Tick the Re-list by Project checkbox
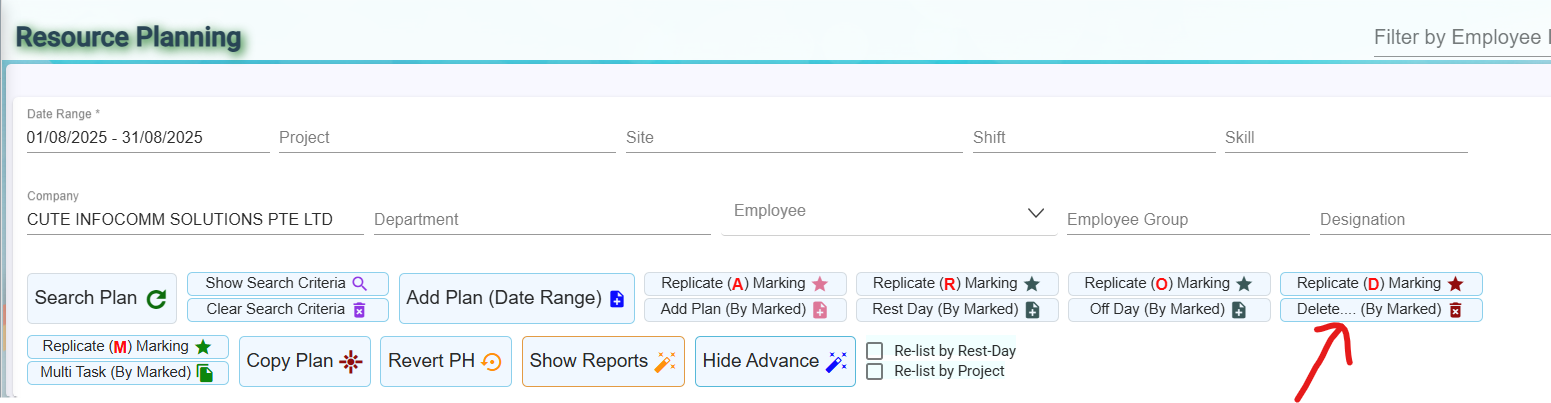Viewport: 1551px width, 403px height. (875, 371)
